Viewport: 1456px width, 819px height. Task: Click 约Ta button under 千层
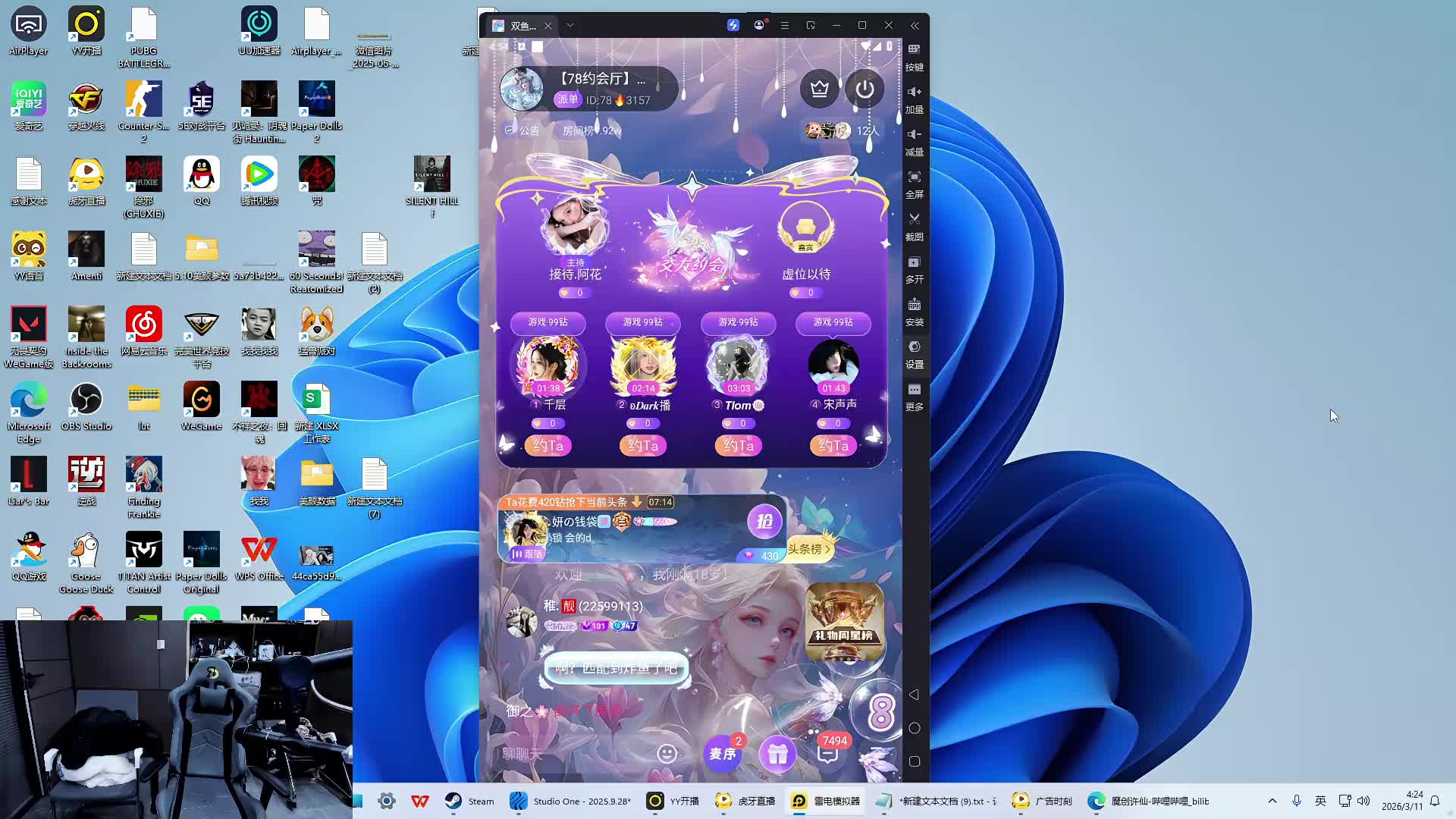[548, 446]
